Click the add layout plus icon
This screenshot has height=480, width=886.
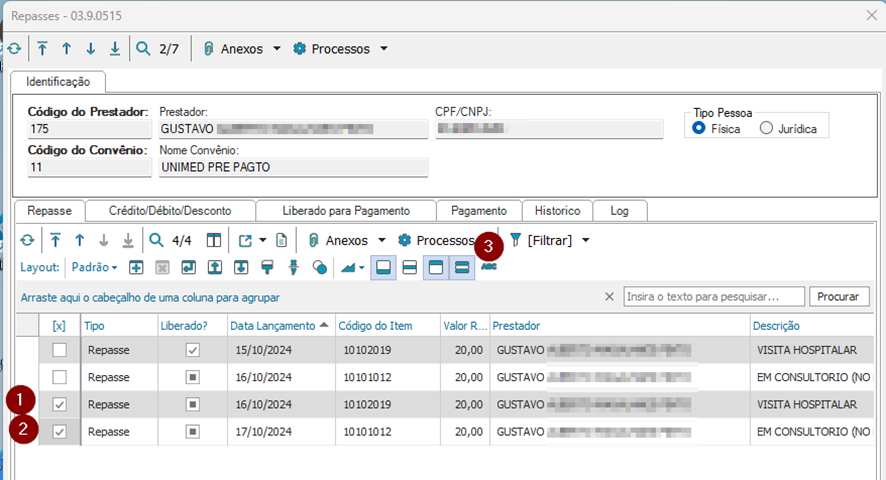[136, 267]
